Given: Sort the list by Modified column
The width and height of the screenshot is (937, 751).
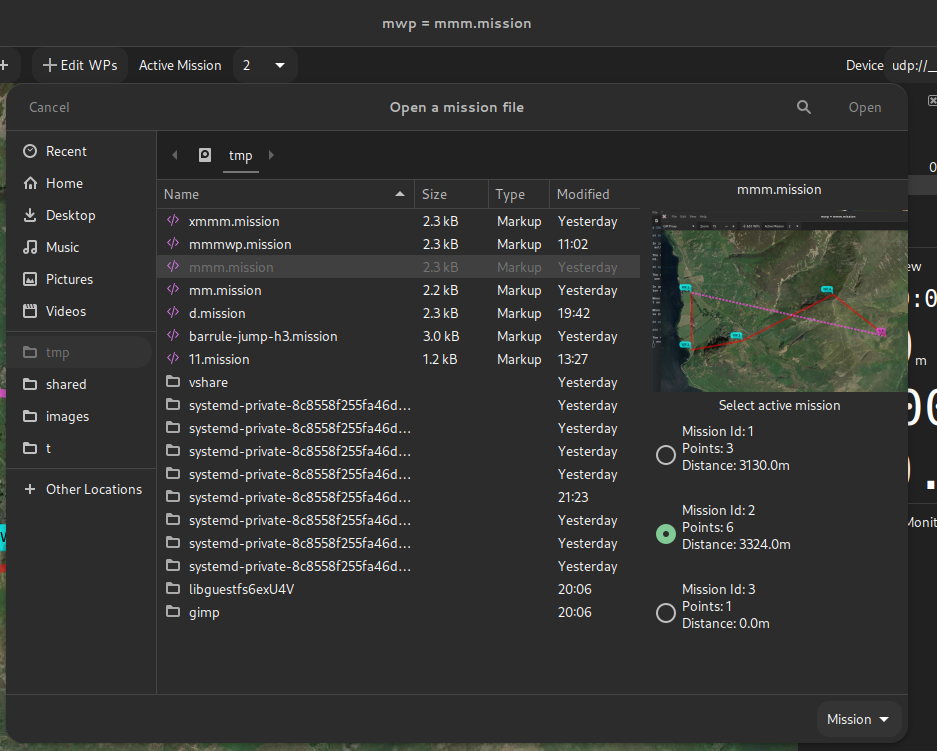Looking at the screenshot, I should click(x=594, y=194).
